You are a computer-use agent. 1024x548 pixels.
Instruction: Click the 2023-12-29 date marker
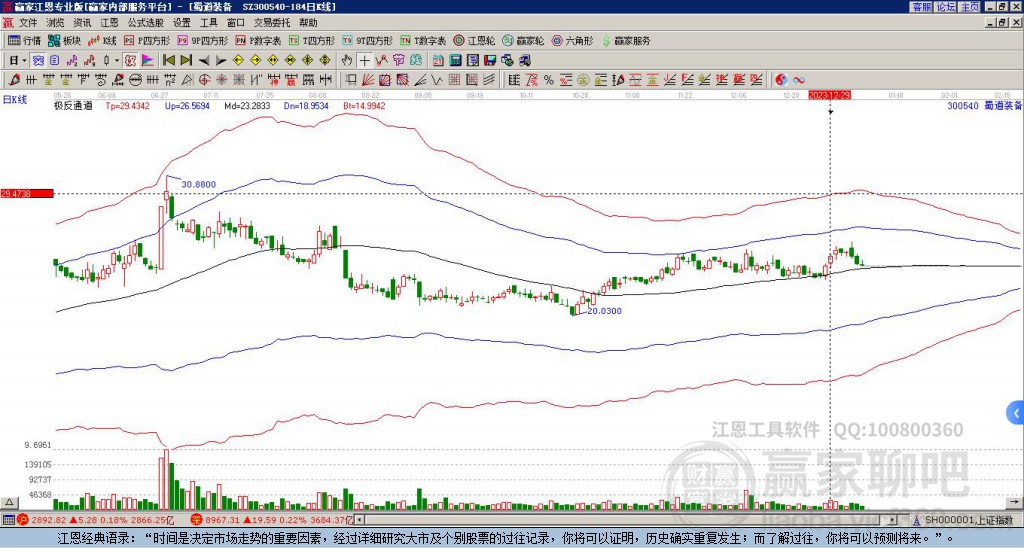(829, 95)
